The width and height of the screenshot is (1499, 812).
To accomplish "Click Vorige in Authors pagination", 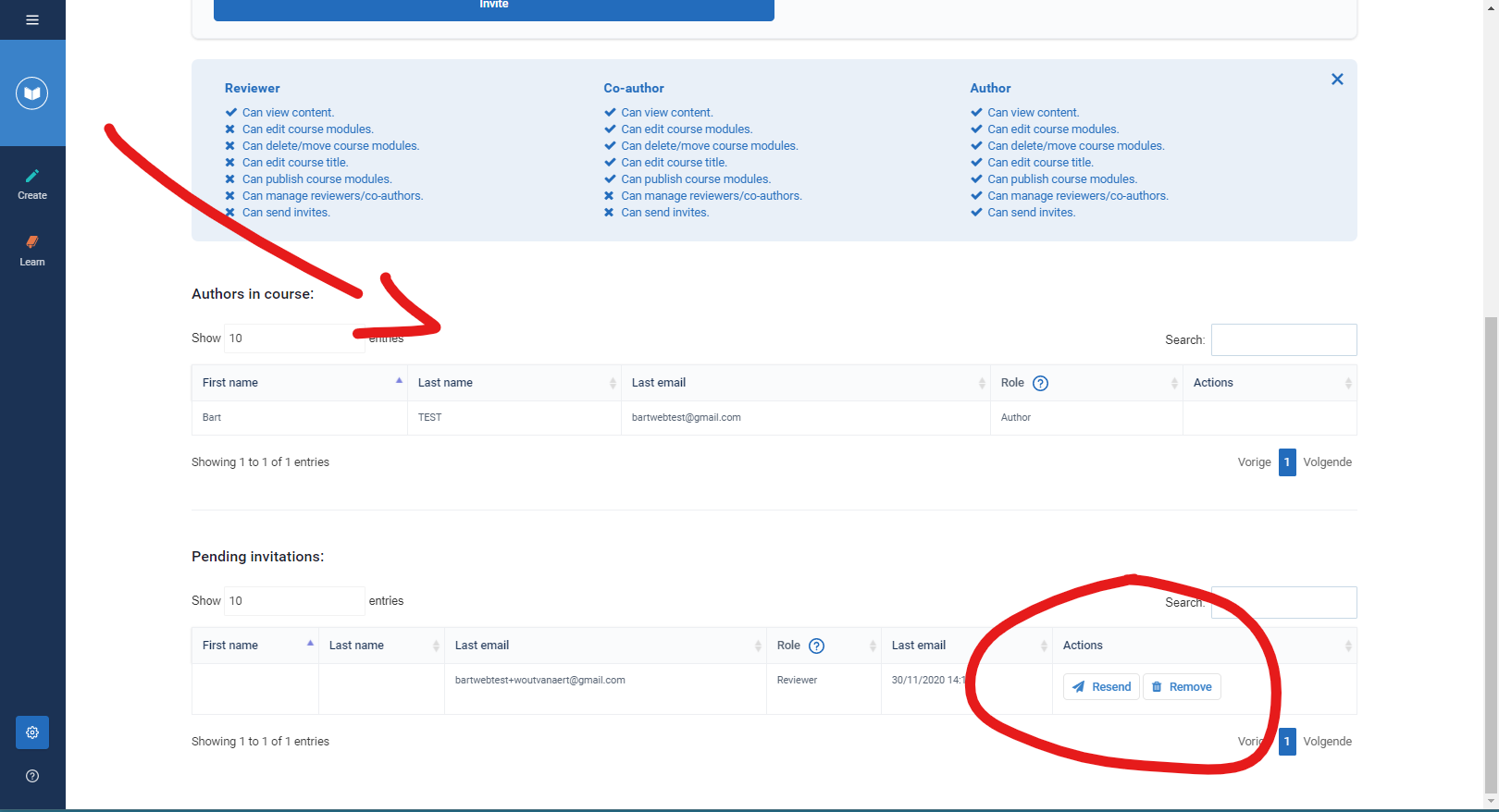I will 1254,462.
